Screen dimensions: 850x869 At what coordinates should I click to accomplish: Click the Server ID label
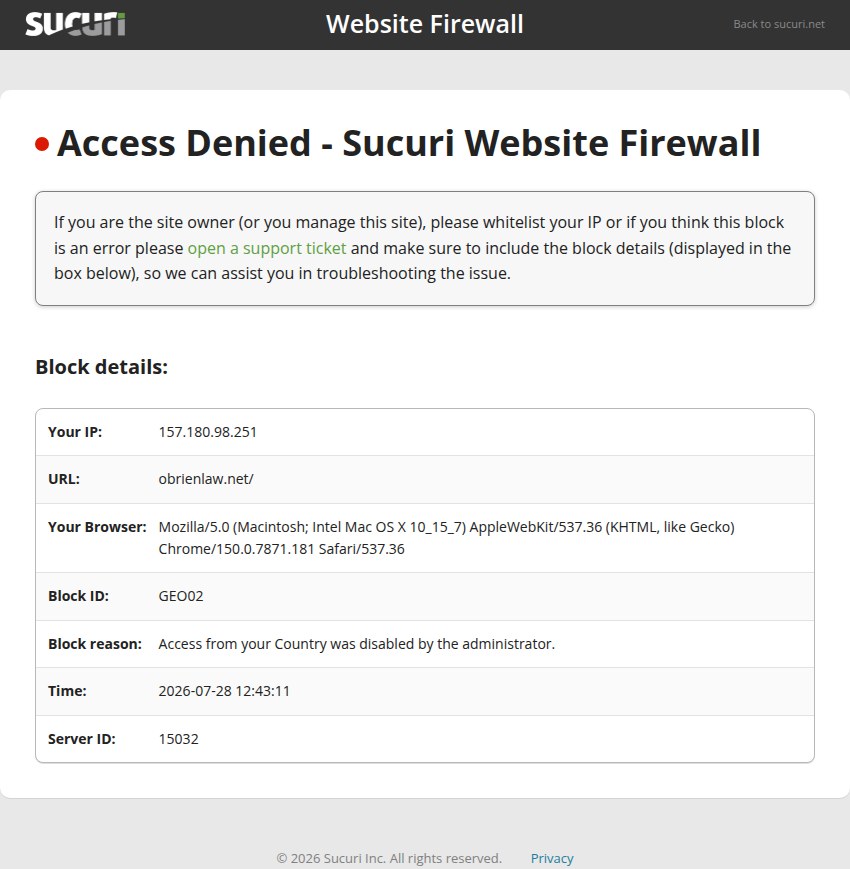[82, 739]
